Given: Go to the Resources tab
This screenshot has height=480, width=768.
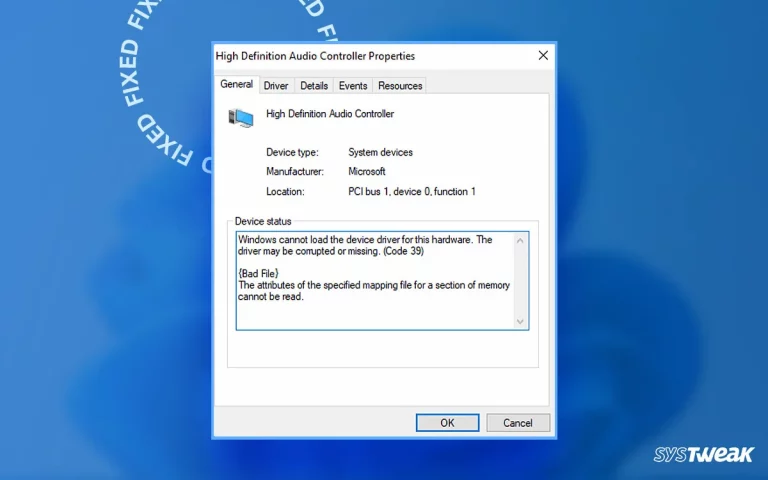Looking at the screenshot, I should click(x=400, y=86).
